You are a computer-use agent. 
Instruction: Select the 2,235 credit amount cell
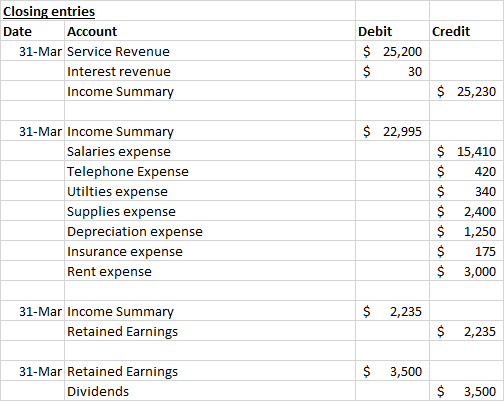[x=466, y=331]
